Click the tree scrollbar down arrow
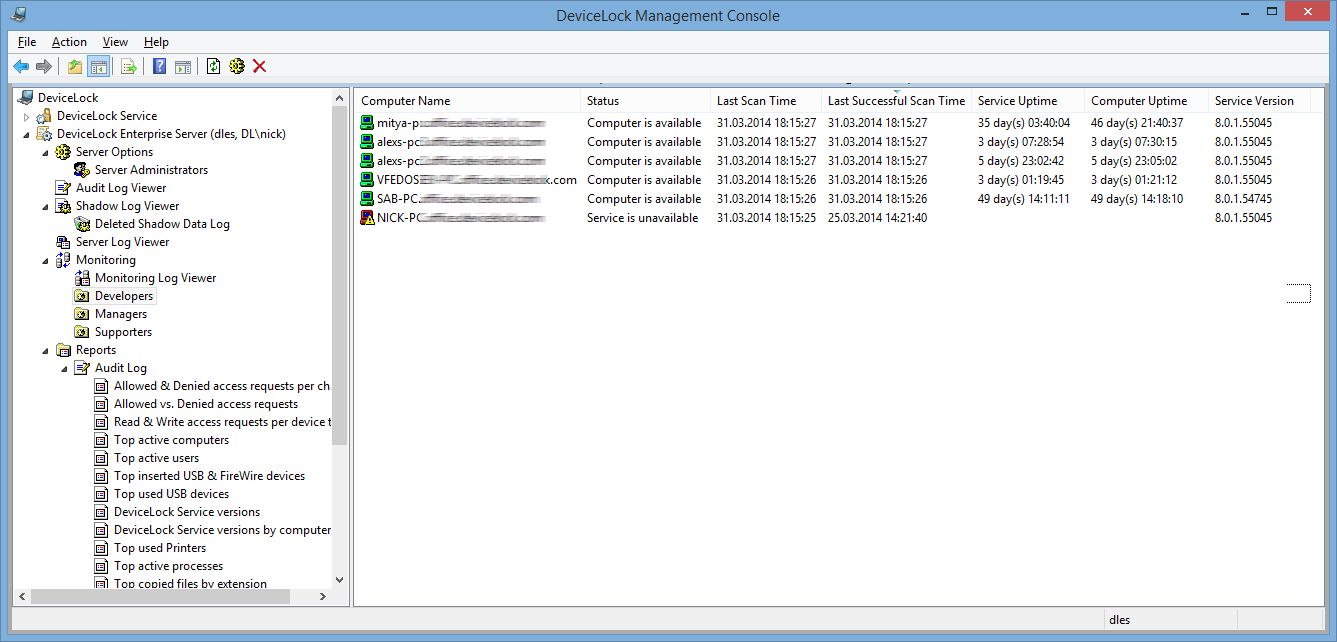Viewport: 1337px width, 642px height. click(x=339, y=579)
